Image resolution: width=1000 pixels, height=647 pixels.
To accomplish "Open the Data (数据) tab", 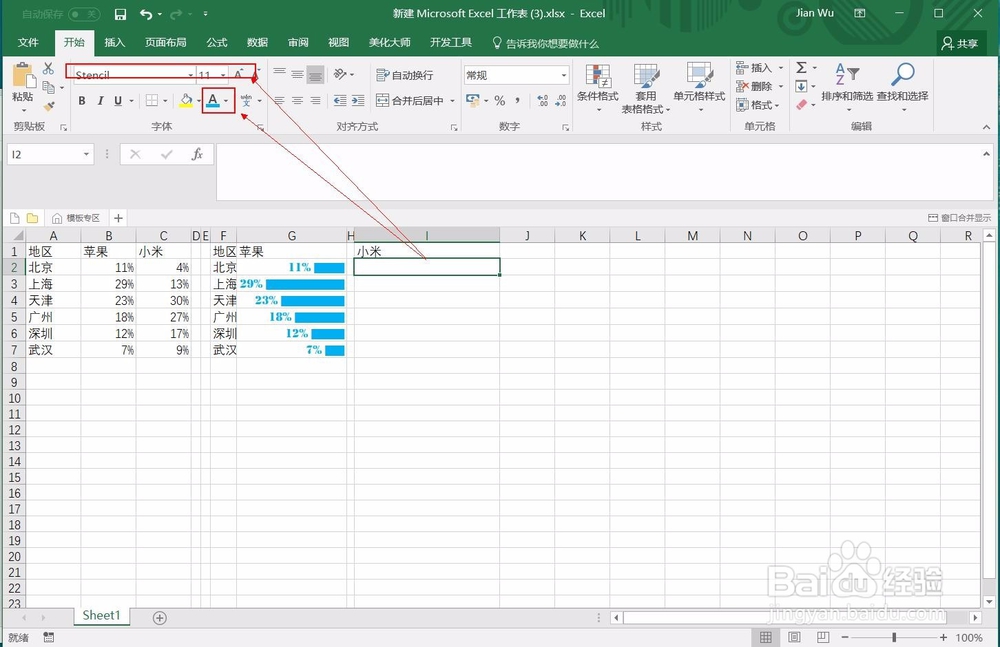I will [258, 42].
